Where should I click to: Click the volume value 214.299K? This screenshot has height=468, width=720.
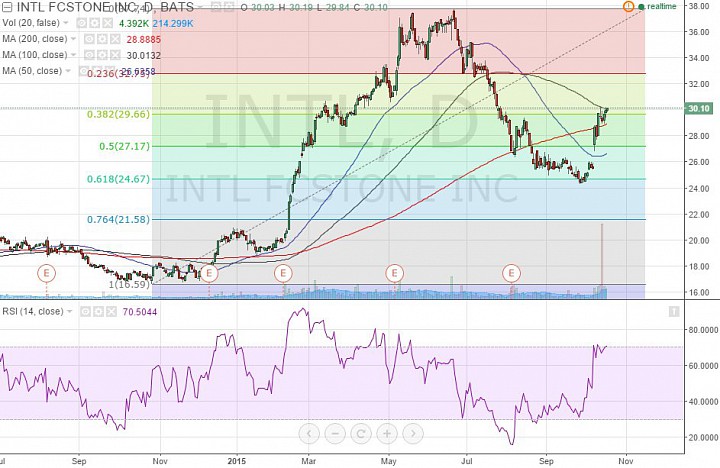click(173, 23)
